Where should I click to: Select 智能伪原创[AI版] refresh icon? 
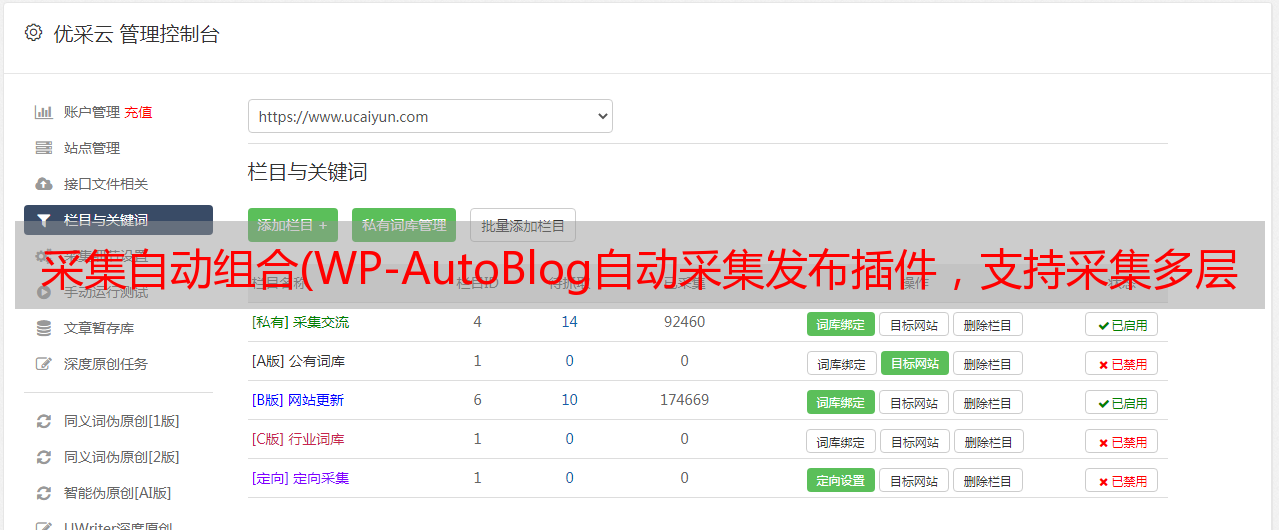pos(43,493)
